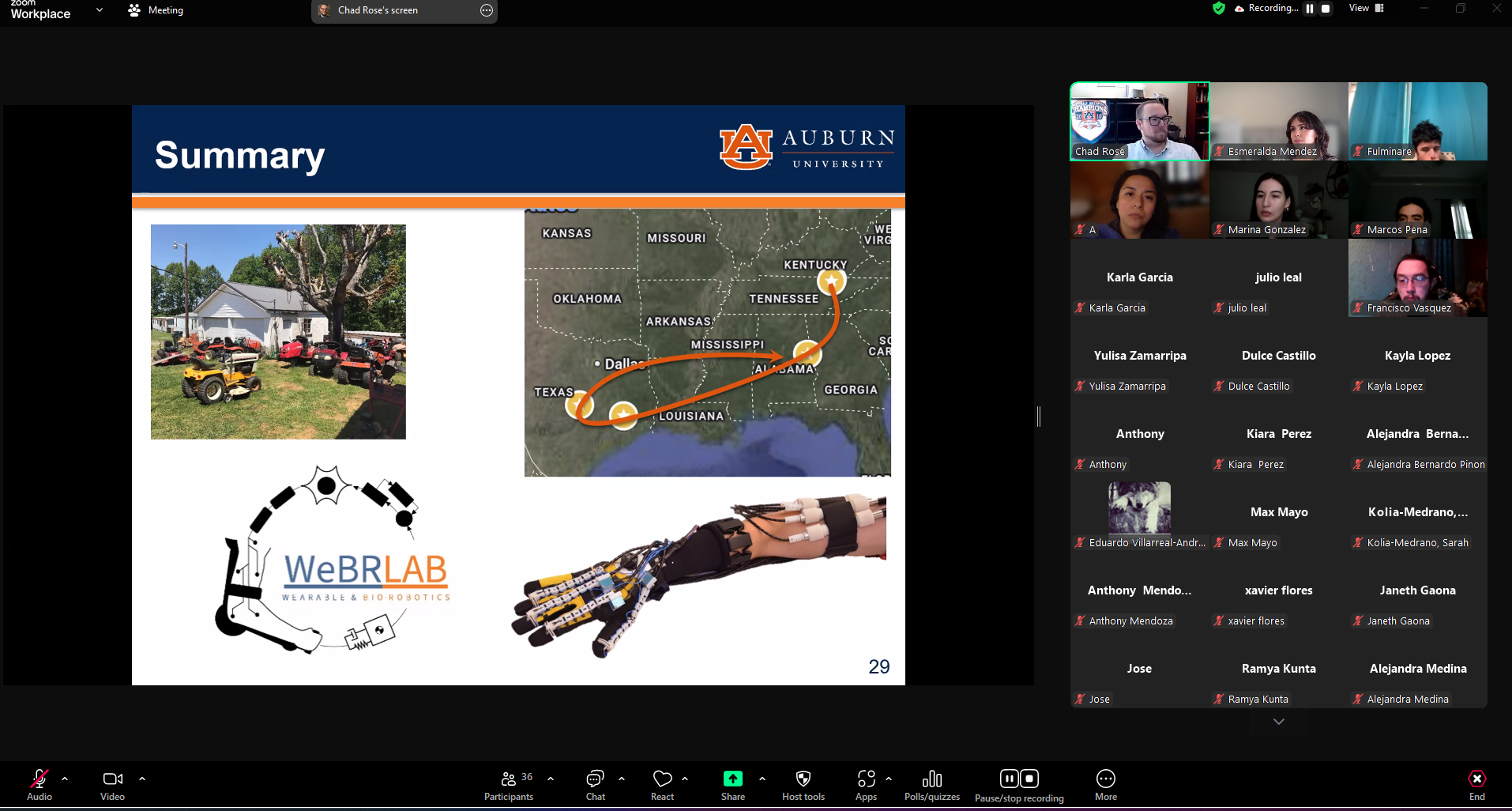This screenshot has width=1512, height=811.
Task: Unmute microphone with Audio button
Action: 39,785
